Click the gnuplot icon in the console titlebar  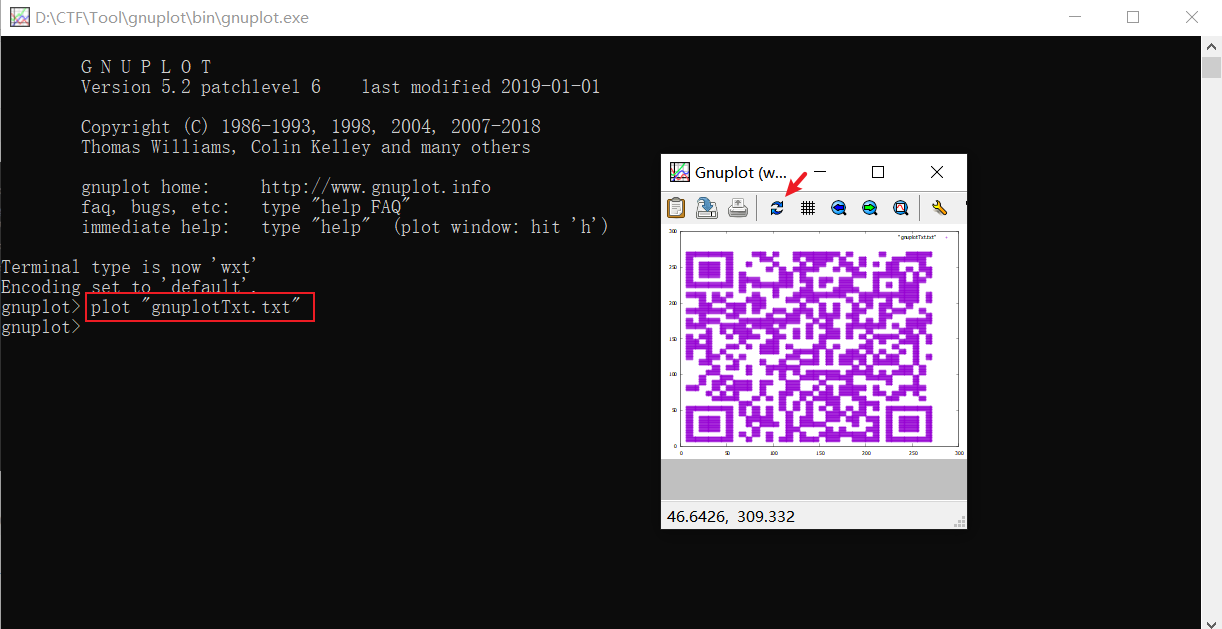(19, 17)
